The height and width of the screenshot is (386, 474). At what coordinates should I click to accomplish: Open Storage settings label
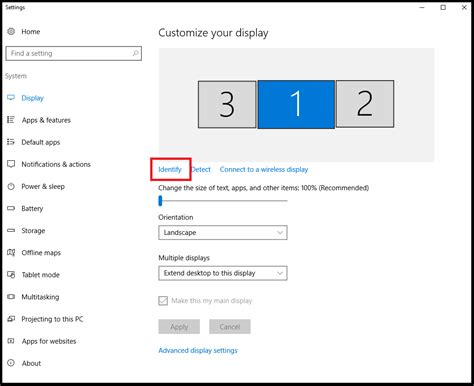[x=33, y=231]
